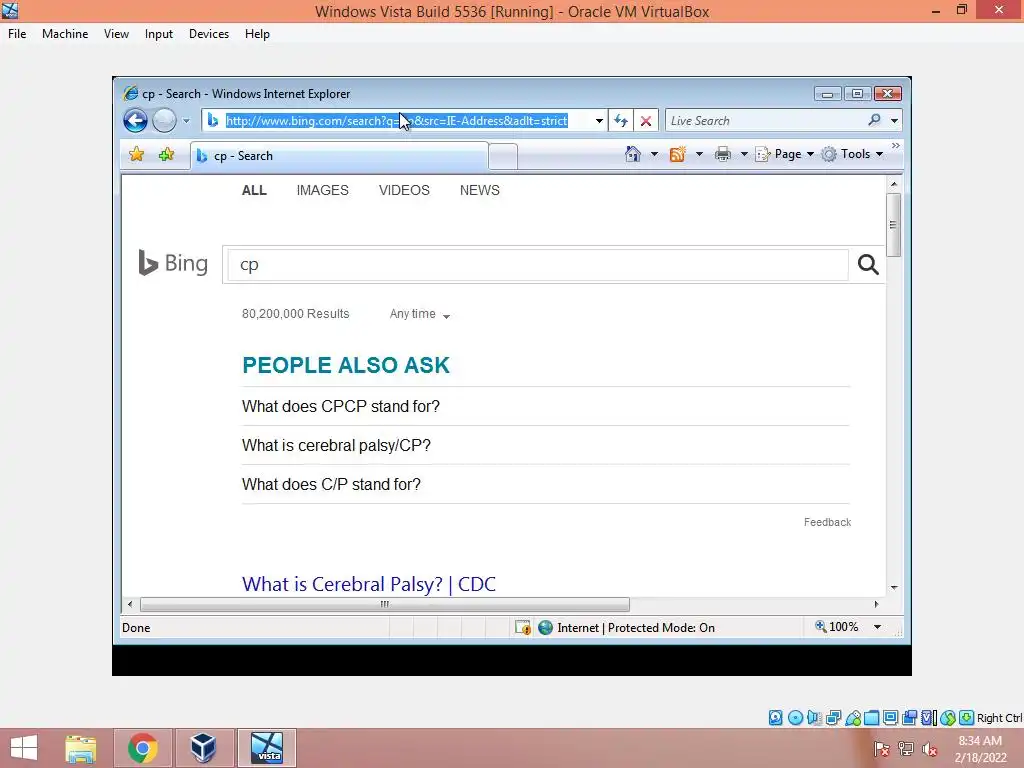Image resolution: width=1024 pixels, height=768 pixels.
Task: Click the 'Internet | Protected Mode: On' zone text
Action: (635, 628)
